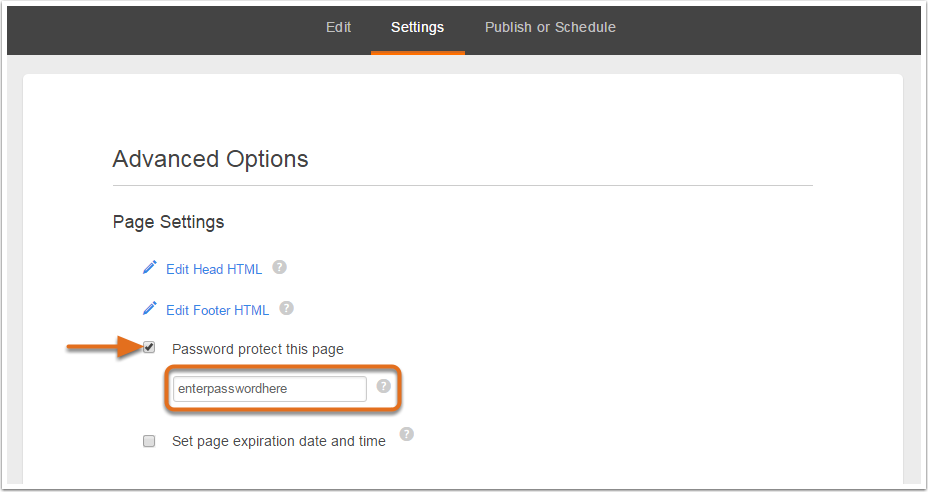This screenshot has height=492, width=928.
Task: Uncheck the Password protect this page checkbox
Action: coord(149,348)
